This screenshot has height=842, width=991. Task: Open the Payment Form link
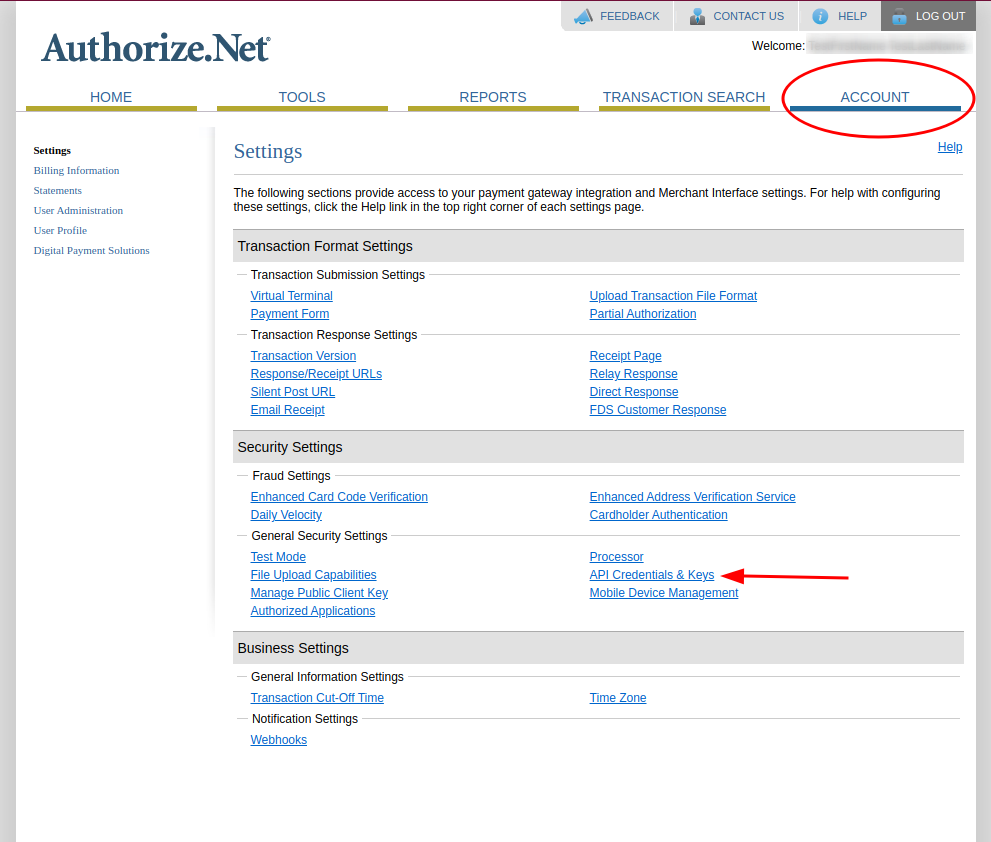pyautogui.click(x=289, y=314)
